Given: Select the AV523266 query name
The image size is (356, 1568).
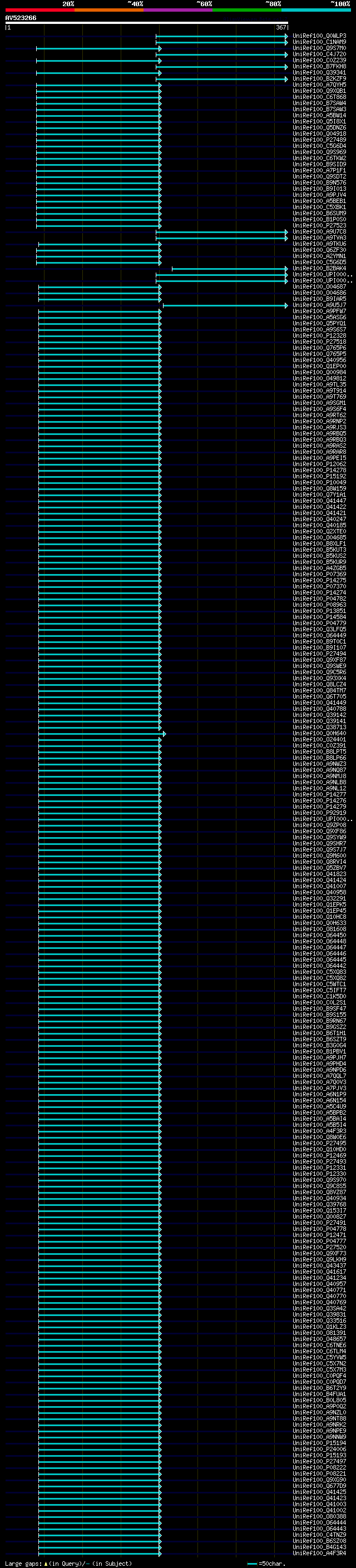Looking at the screenshot, I should pyautogui.click(x=21, y=18).
